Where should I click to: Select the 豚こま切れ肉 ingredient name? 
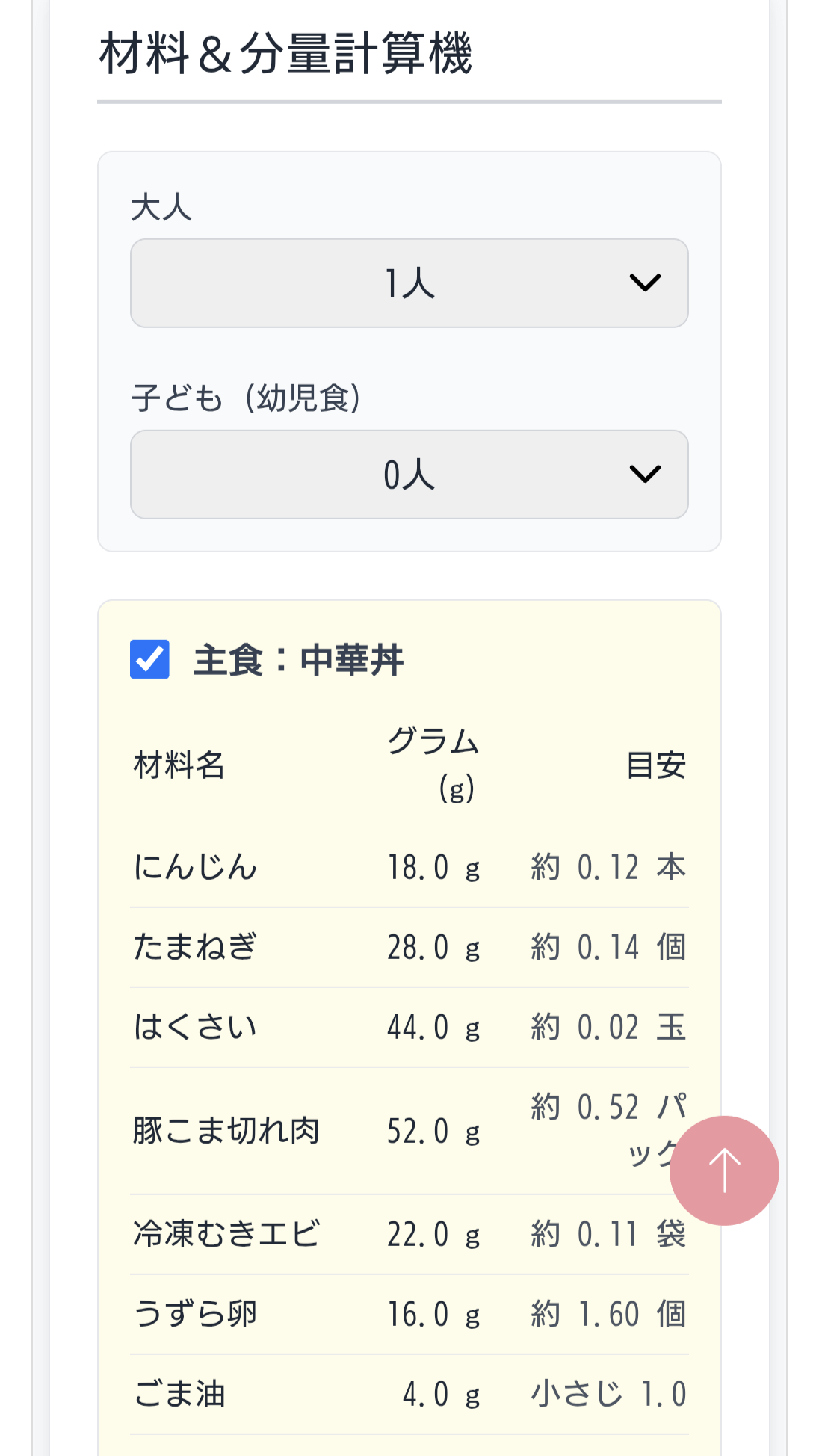[226, 1131]
